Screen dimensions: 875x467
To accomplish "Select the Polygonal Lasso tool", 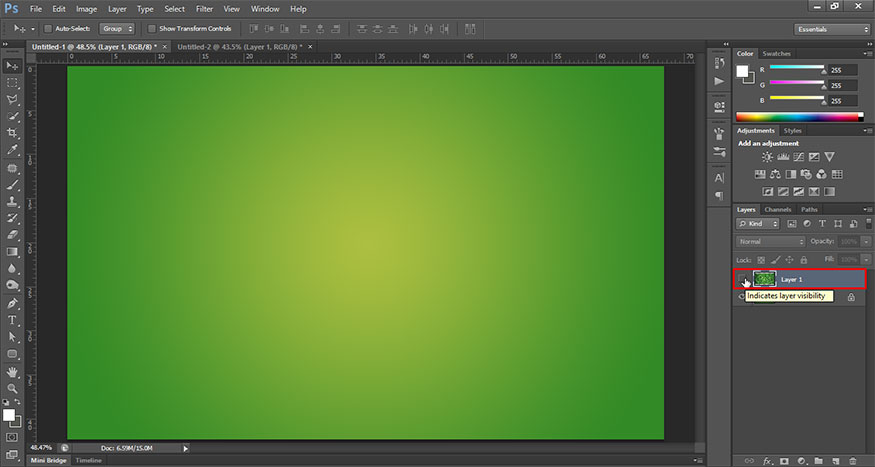I will [12, 99].
